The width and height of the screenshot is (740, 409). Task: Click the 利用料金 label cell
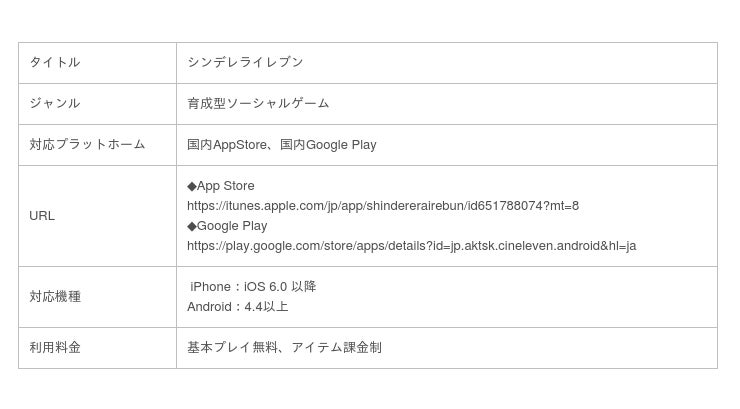(97, 348)
